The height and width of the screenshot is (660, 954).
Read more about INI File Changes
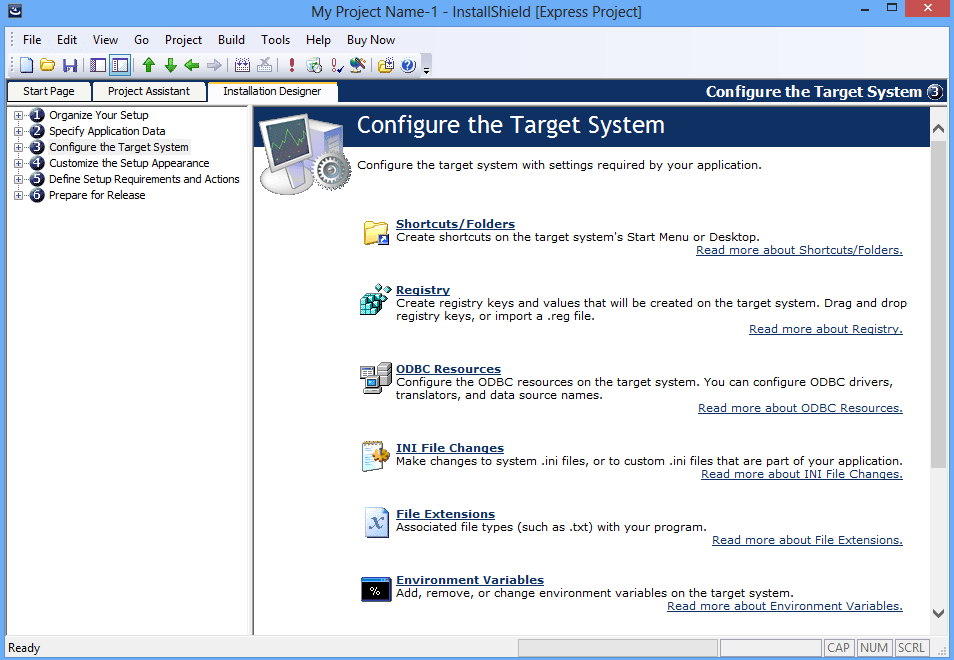(x=802, y=474)
